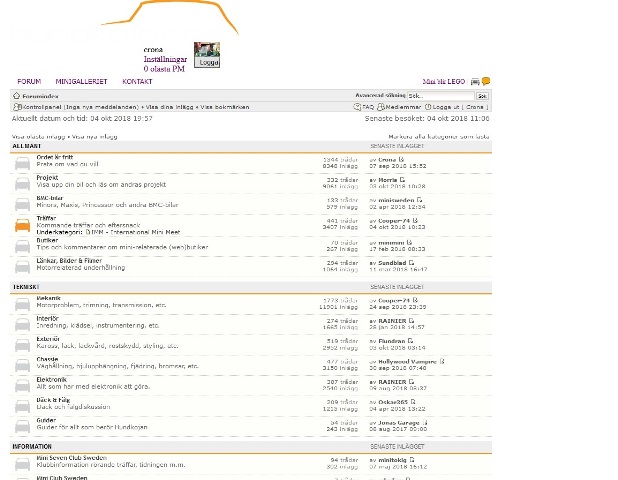The width and height of the screenshot is (618, 480).
Task: Click the home icon beside Forumindex
Action: (16, 96)
